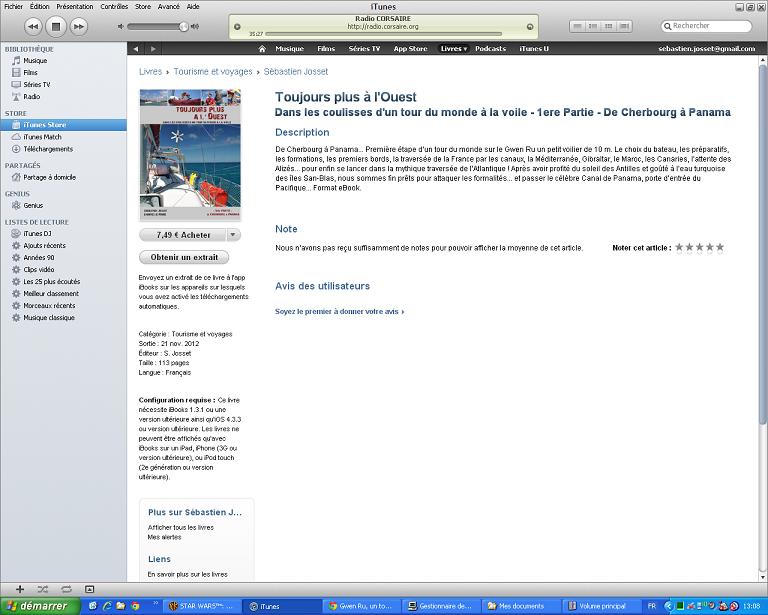Viewport: 768px width, 615px height.
Task: Toggle repeat in the bottom bar
Action: (66, 589)
